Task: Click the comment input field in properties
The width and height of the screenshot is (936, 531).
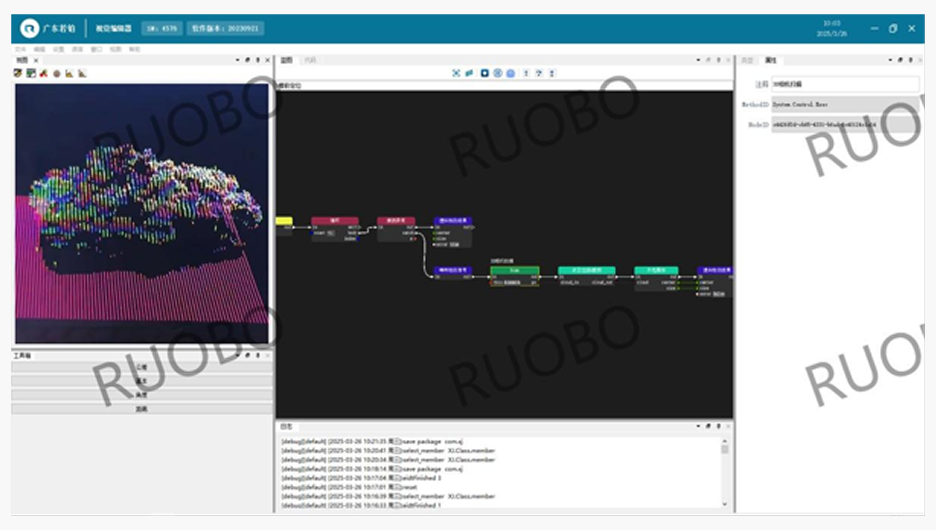Action: [843, 84]
